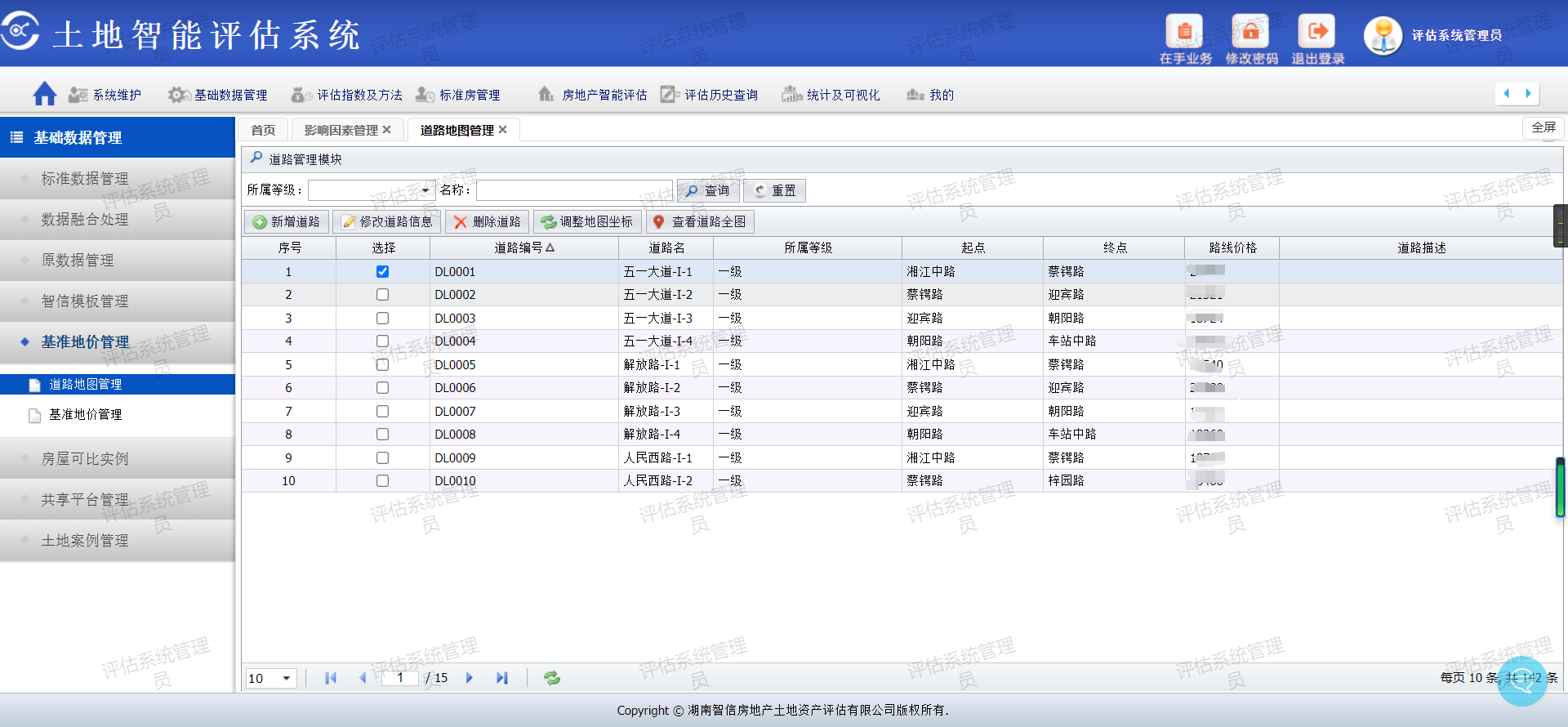Open 房地产智能评估 menu
The image size is (1568, 727).
pos(592,95)
